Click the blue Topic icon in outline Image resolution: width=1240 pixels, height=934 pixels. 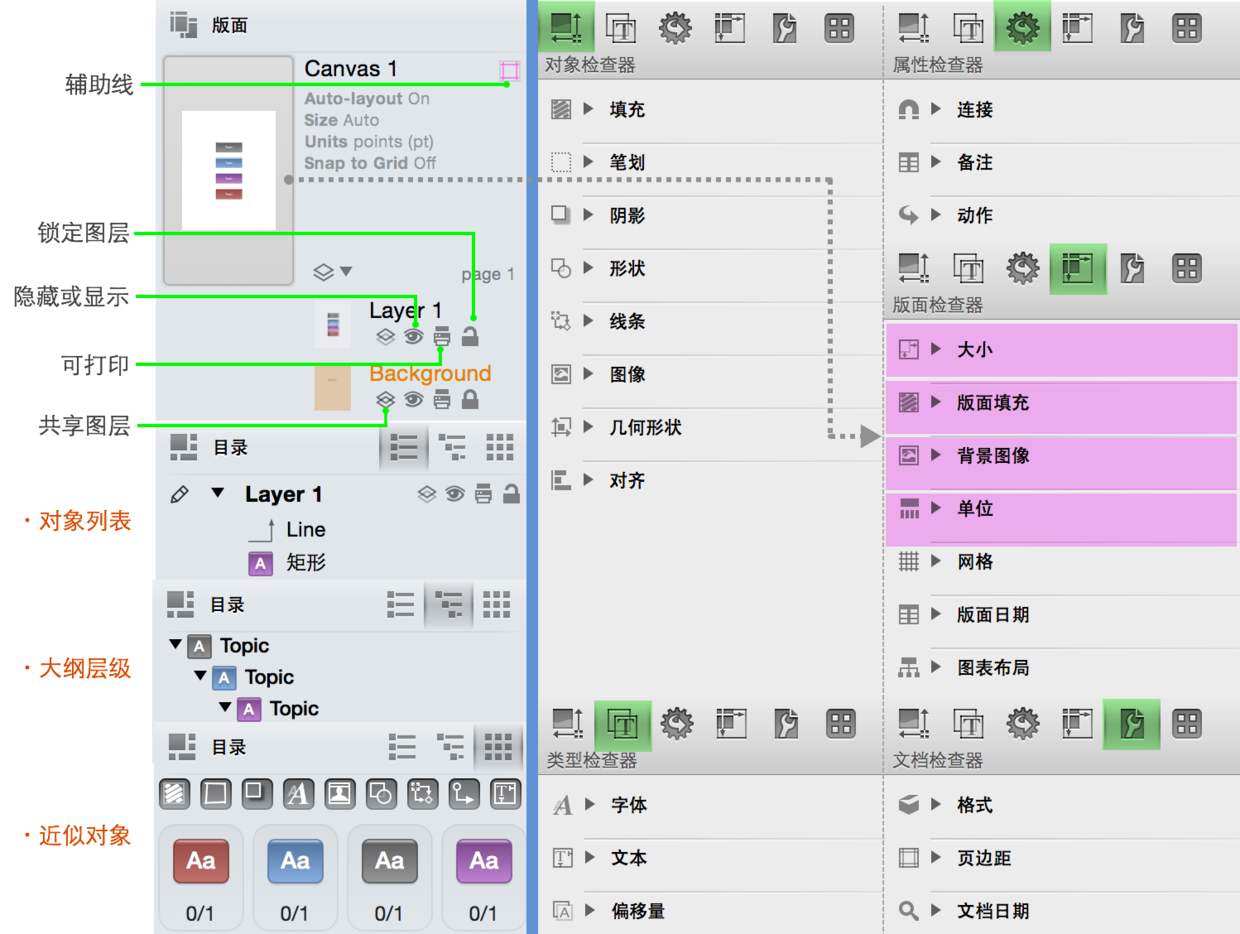pyautogui.click(x=224, y=678)
